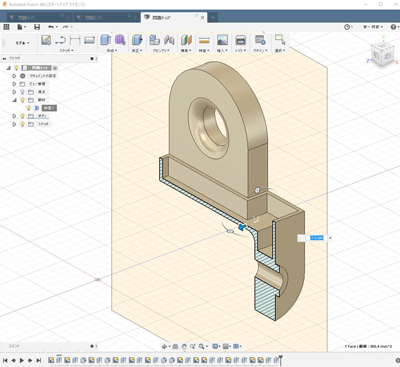The height and width of the screenshot is (367, 400).
Task: Select the Measure inspect tool
Action: coord(204,40)
